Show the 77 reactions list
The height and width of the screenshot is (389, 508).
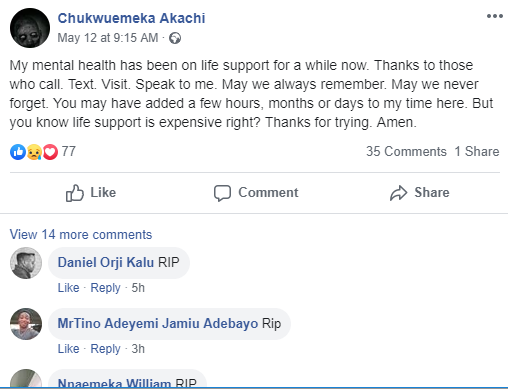69,151
